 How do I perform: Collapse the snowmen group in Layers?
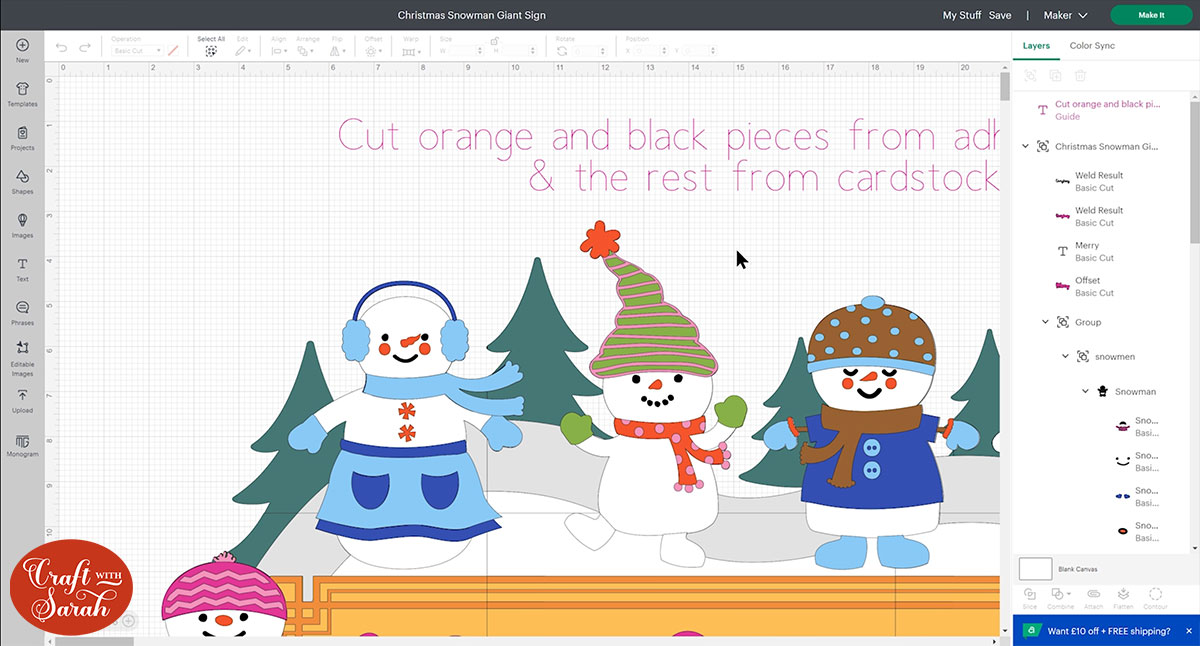[1066, 357]
